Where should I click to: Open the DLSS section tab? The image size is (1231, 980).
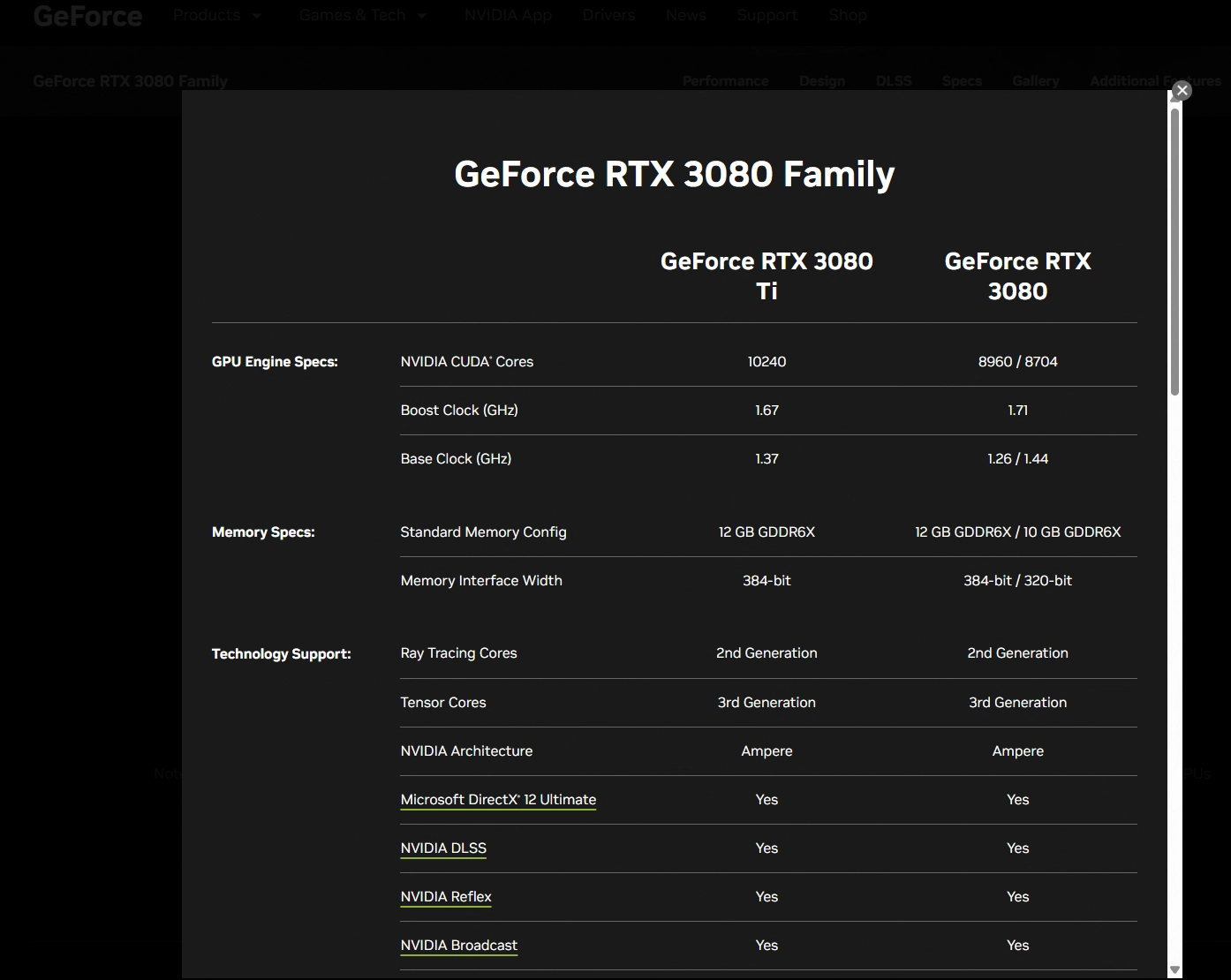pos(894,80)
